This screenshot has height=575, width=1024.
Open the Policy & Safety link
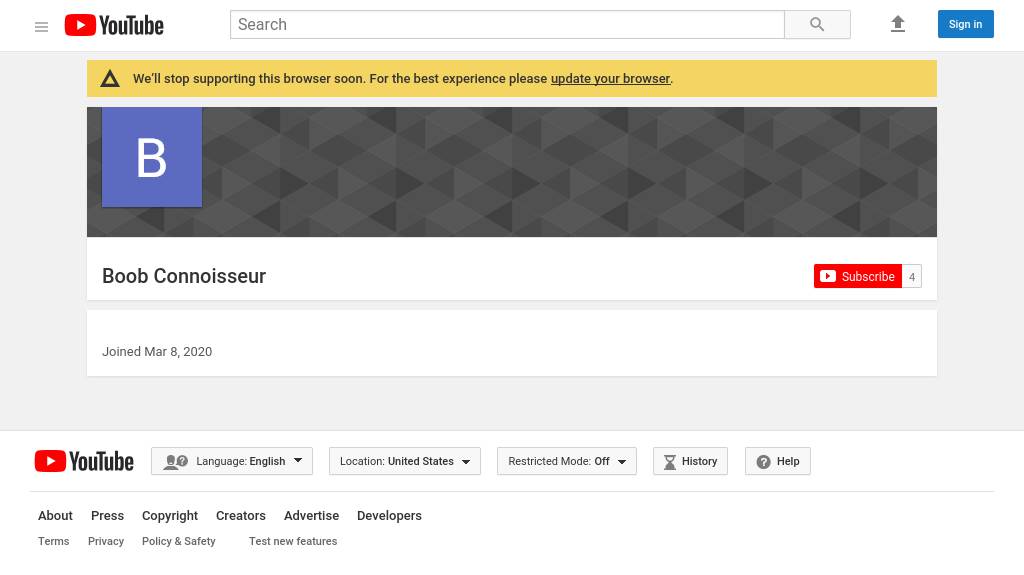point(178,541)
